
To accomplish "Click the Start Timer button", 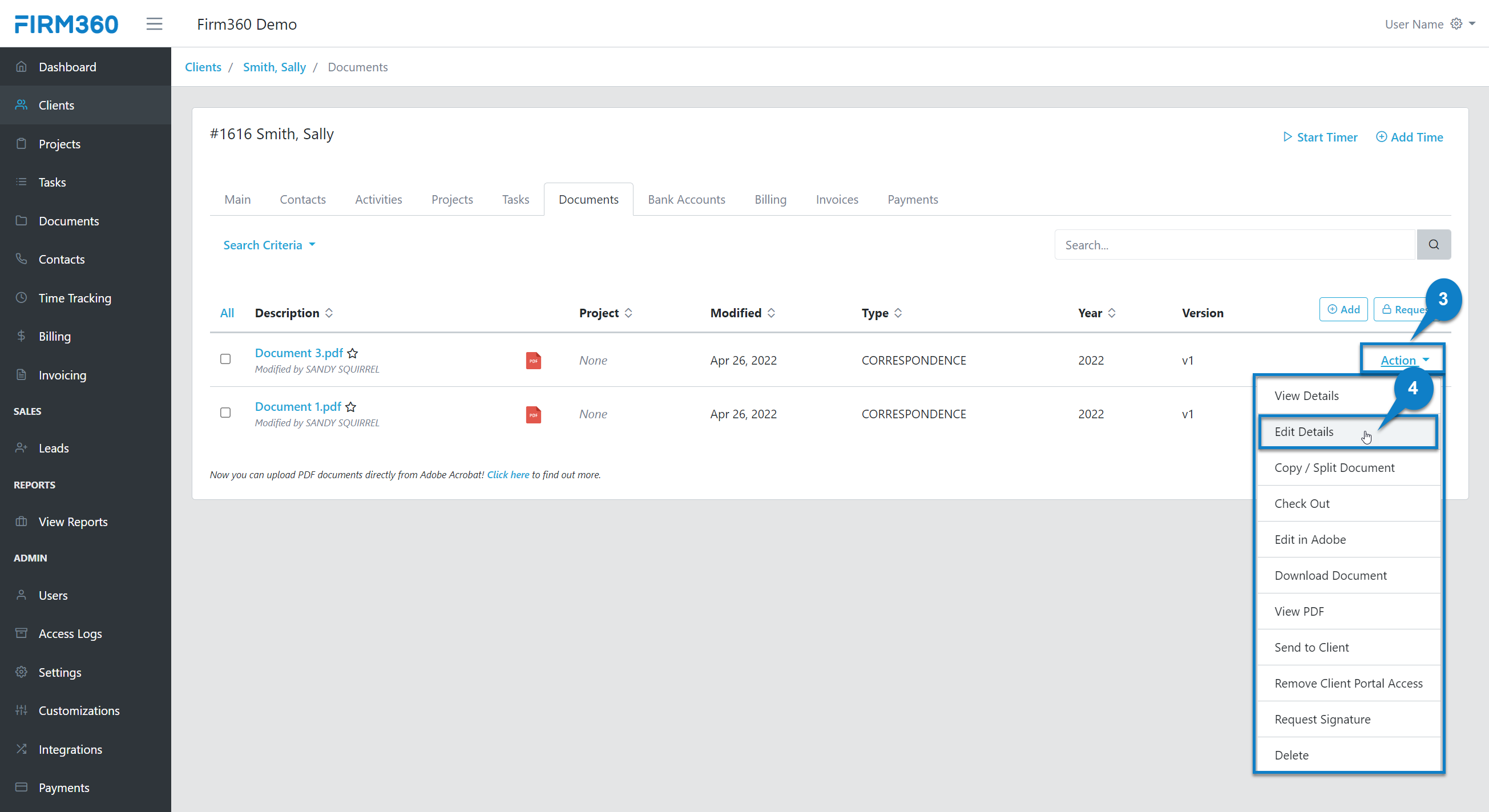I will [1319, 137].
